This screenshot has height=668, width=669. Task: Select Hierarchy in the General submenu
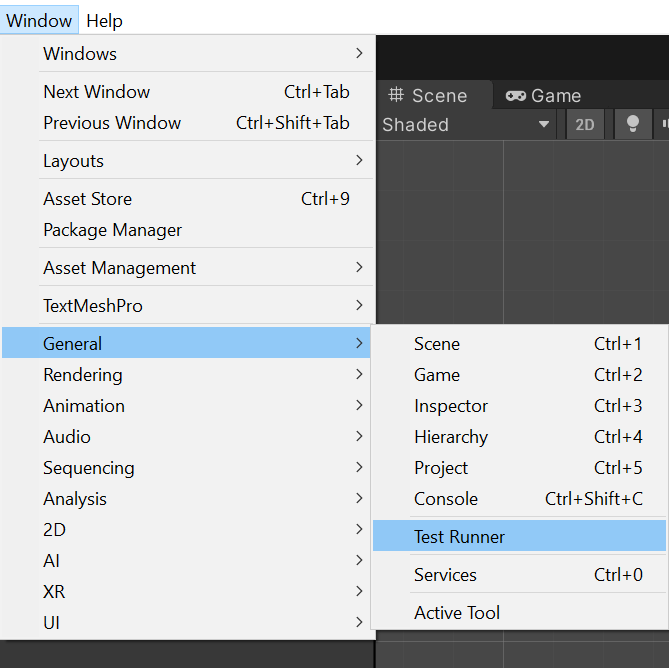451,437
